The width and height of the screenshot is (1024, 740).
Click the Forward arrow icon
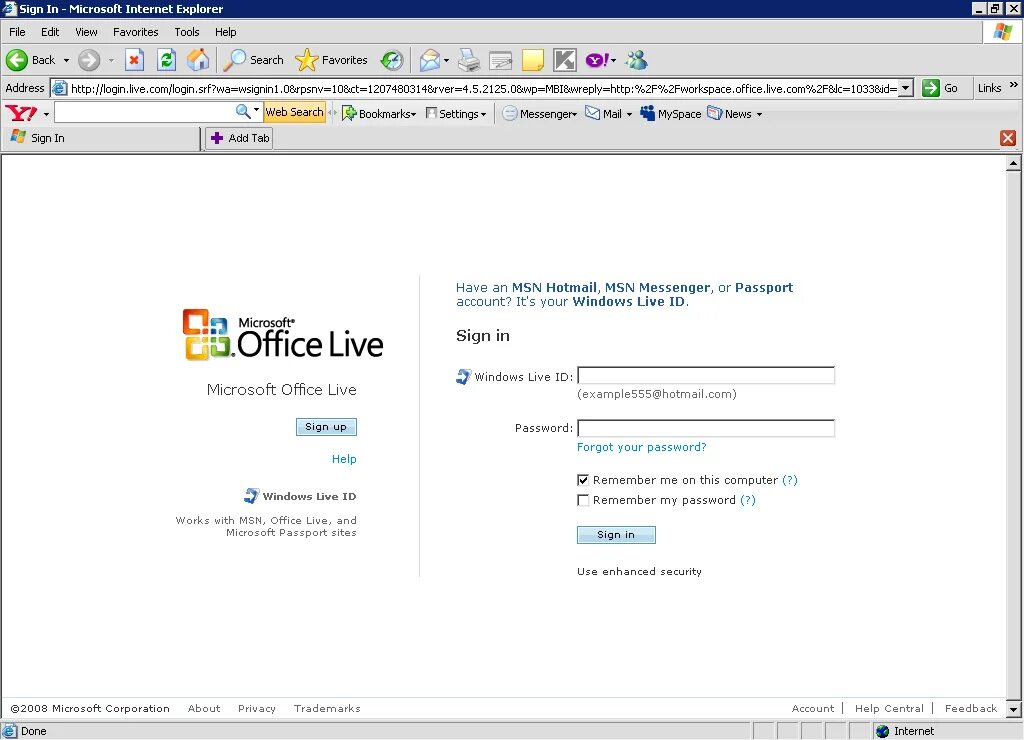click(x=89, y=60)
